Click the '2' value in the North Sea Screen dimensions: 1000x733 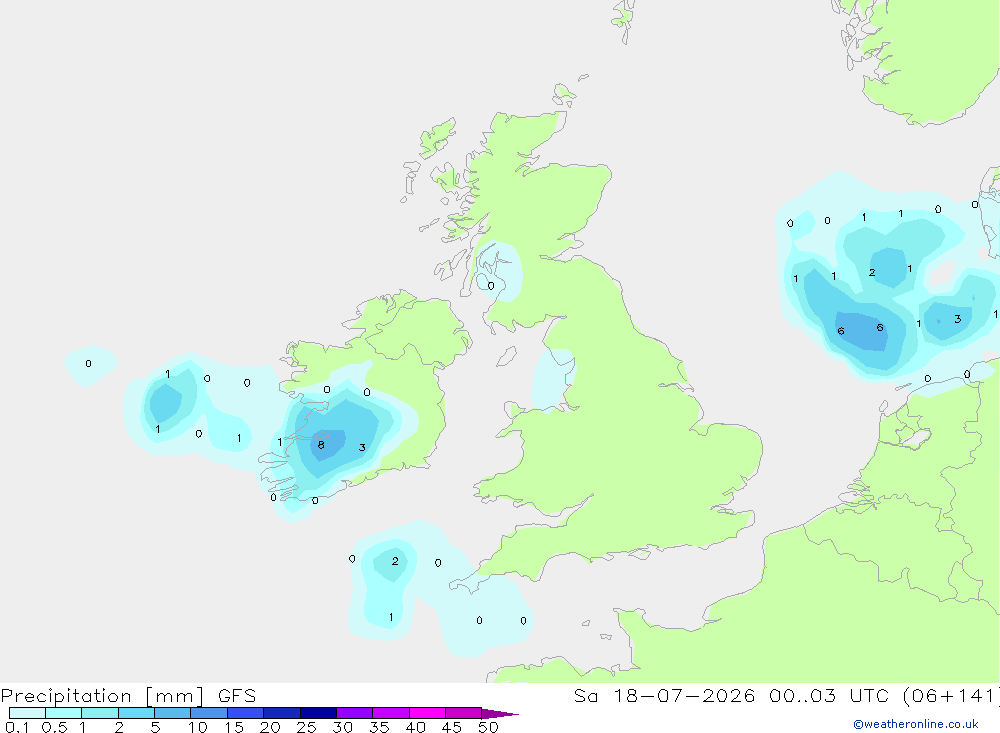(x=872, y=273)
